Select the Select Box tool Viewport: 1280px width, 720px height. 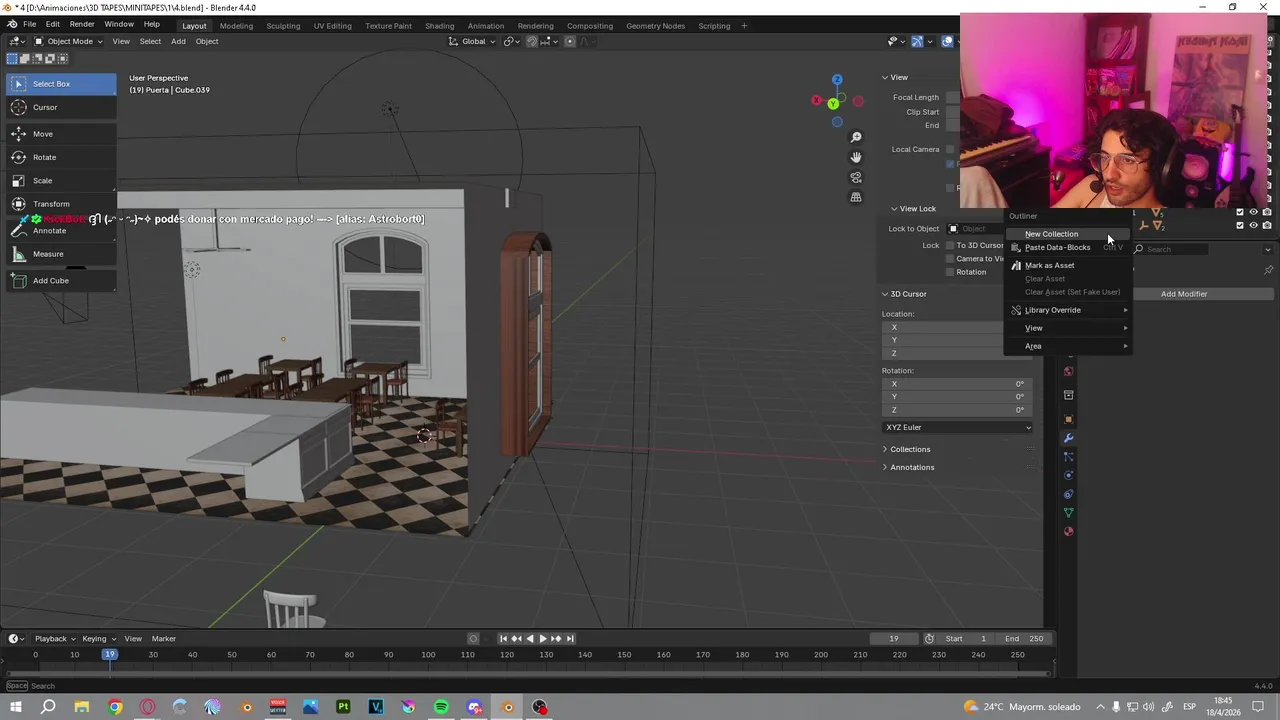click(x=61, y=84)
